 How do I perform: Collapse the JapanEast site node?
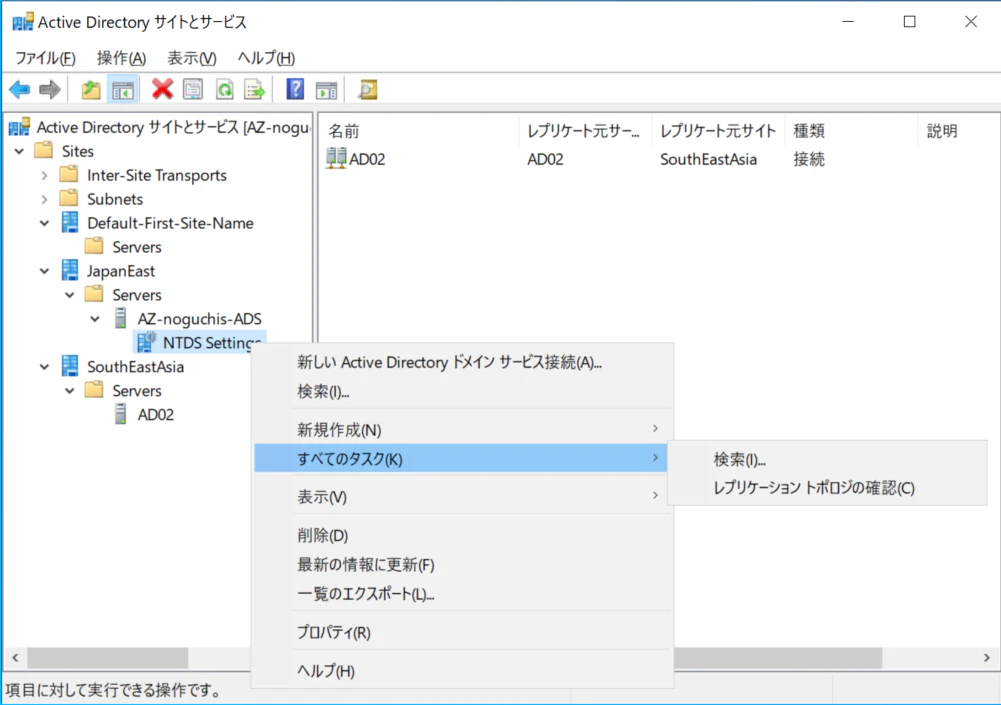coord(44,271)
